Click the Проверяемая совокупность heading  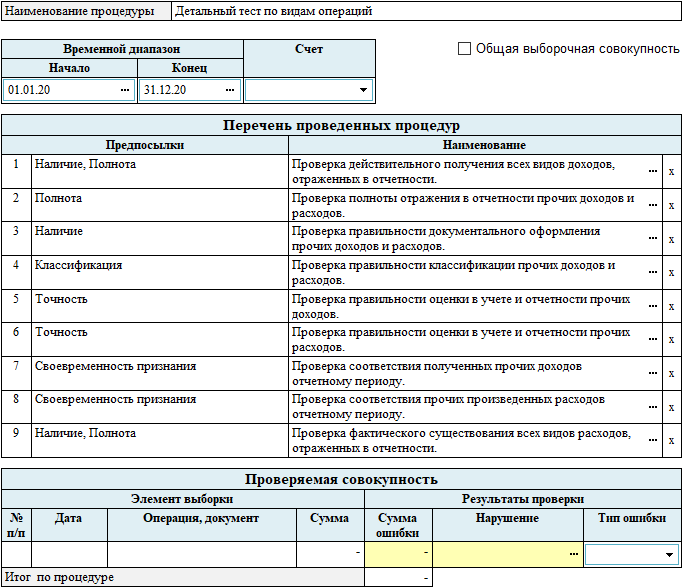[x=341, y=480]
